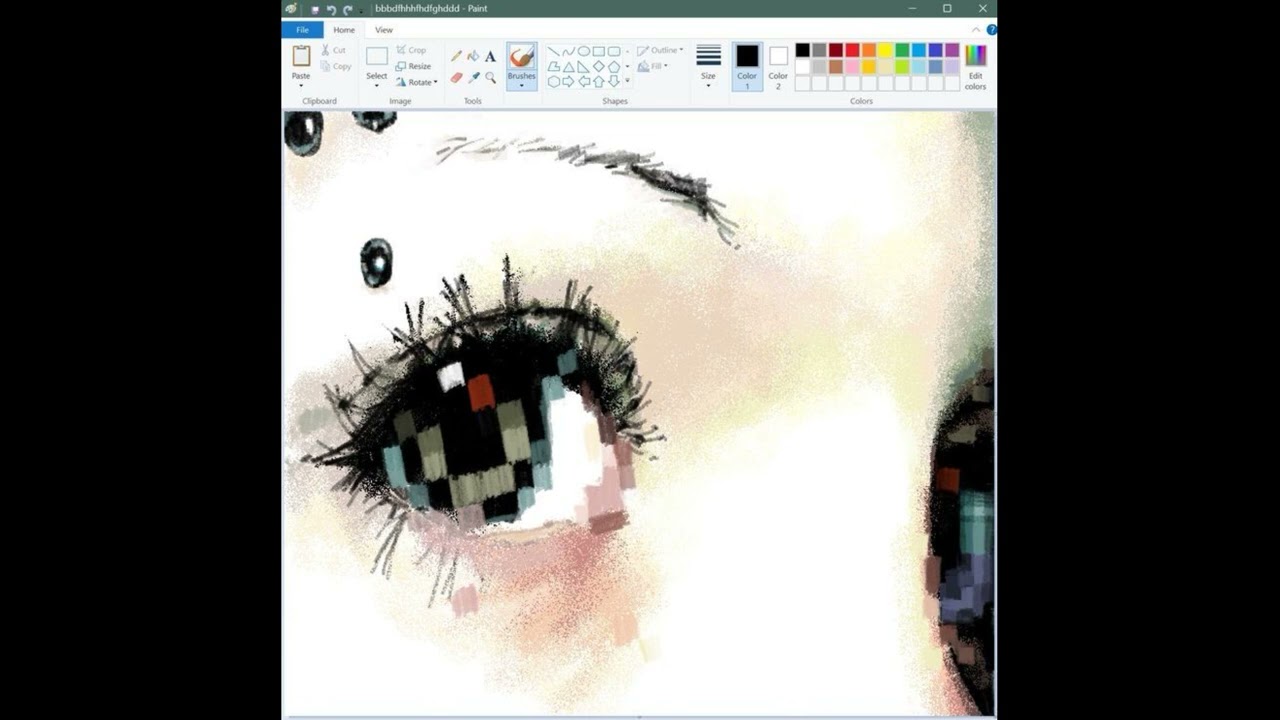1280x720 pixels.
Task: Choose the Rectangle shape
Action: pos(598,51)
